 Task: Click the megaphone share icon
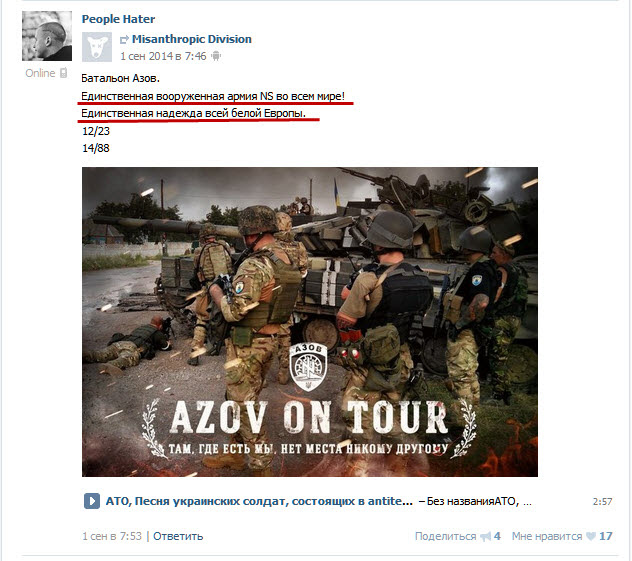click(485, 536)
